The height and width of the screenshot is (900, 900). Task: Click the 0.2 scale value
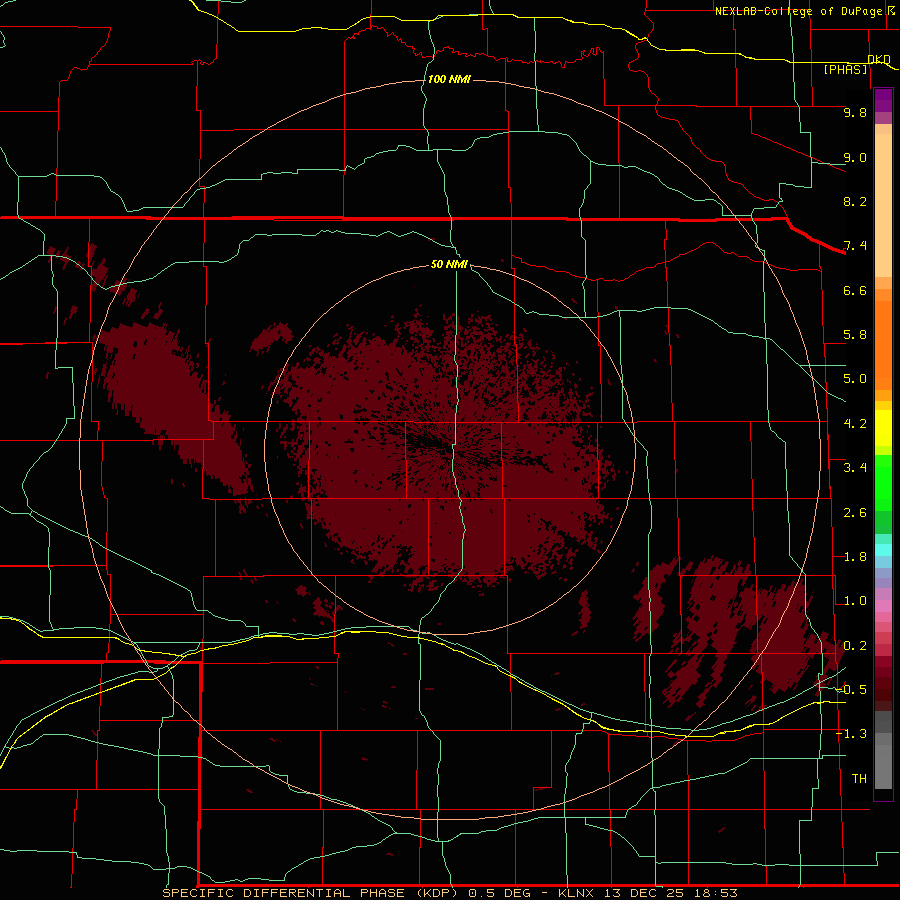[855, 646]
